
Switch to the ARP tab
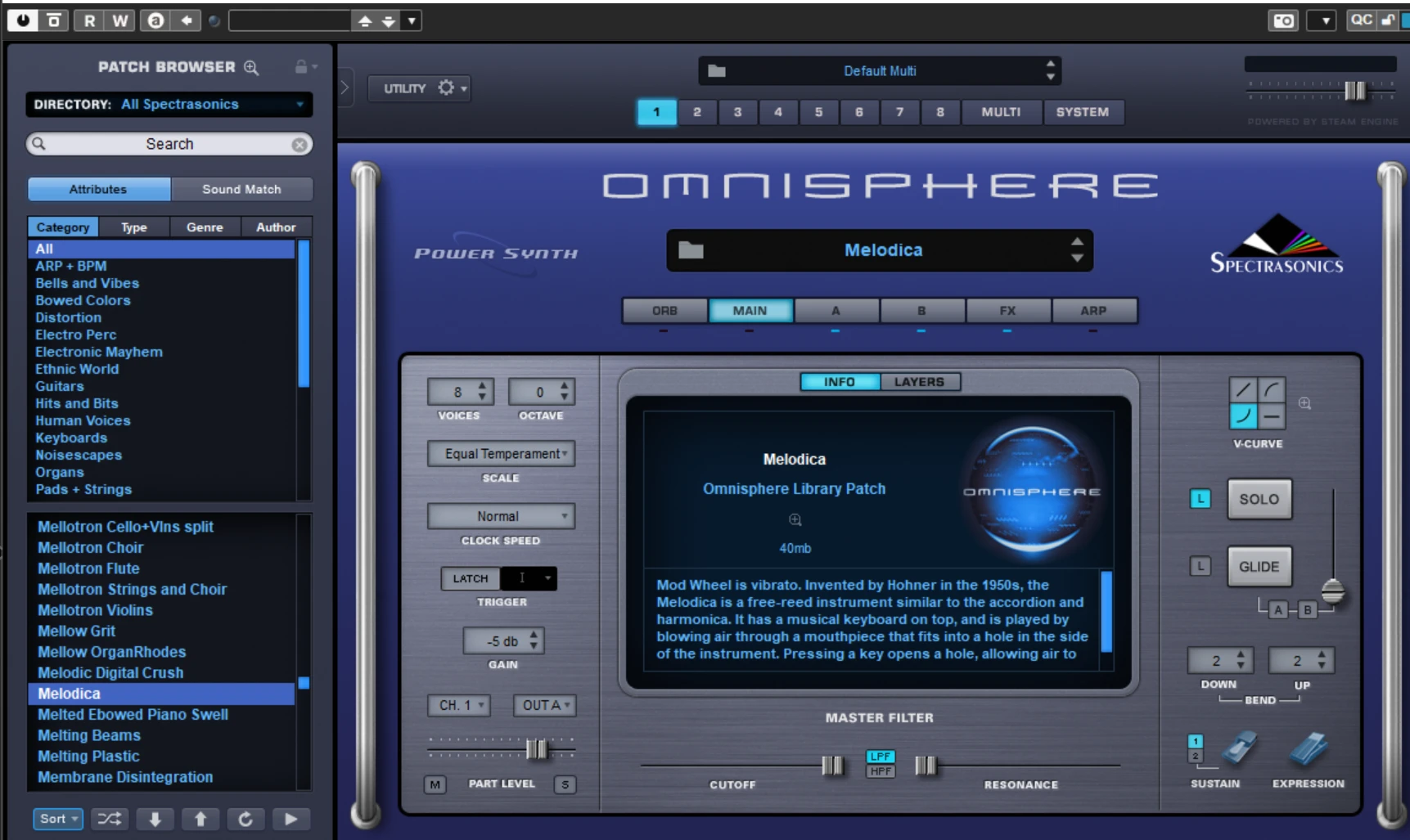[x=1093, y=311]
